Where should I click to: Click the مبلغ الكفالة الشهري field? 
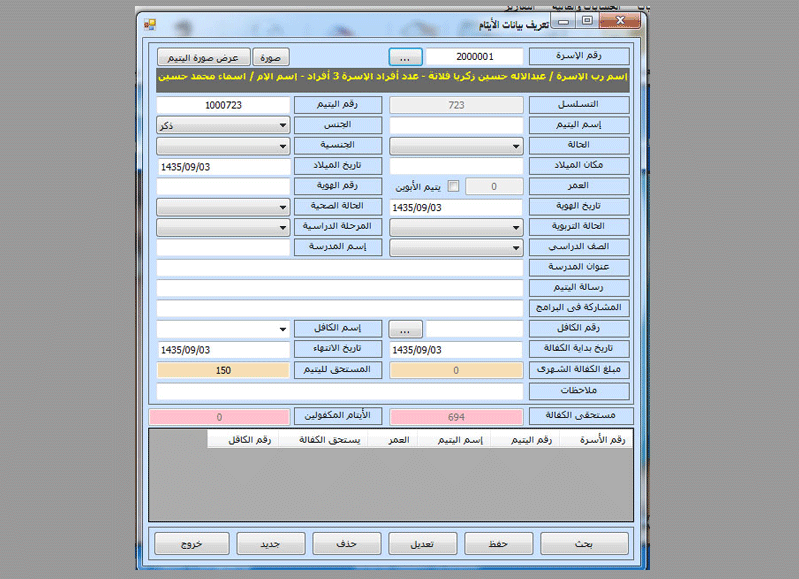pyautogui.click(x=456, y=370)
